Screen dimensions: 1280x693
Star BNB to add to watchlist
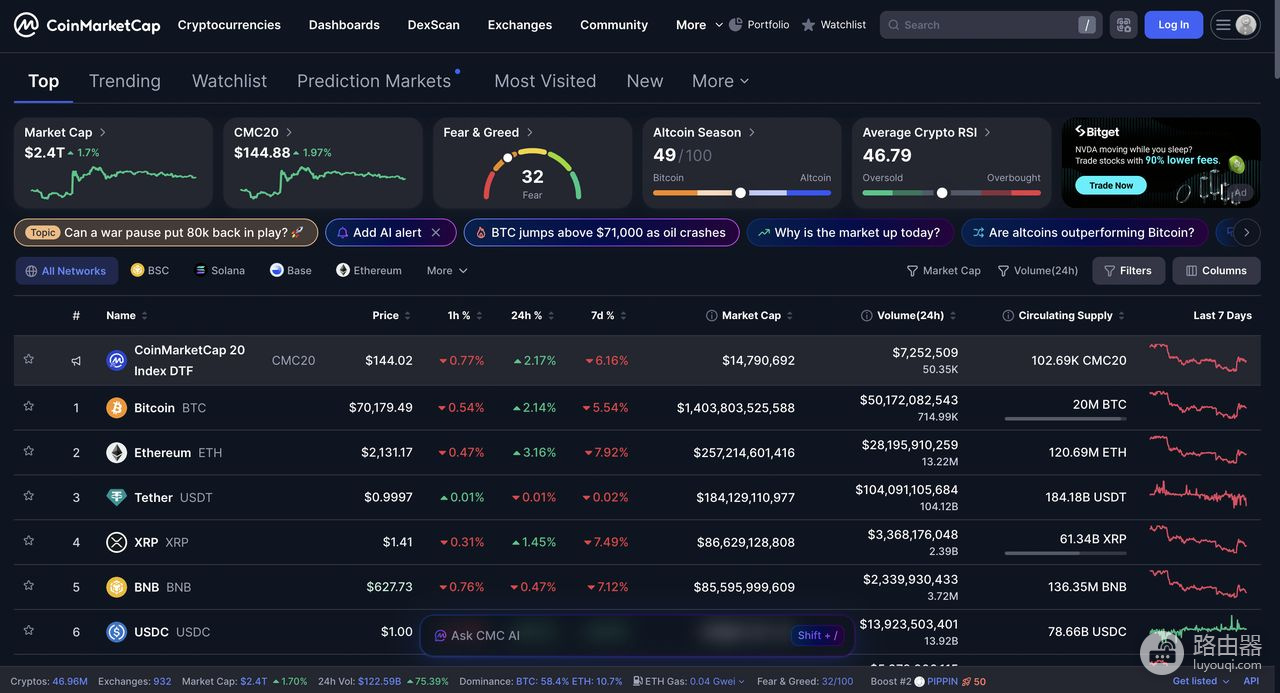pos(29,586)
